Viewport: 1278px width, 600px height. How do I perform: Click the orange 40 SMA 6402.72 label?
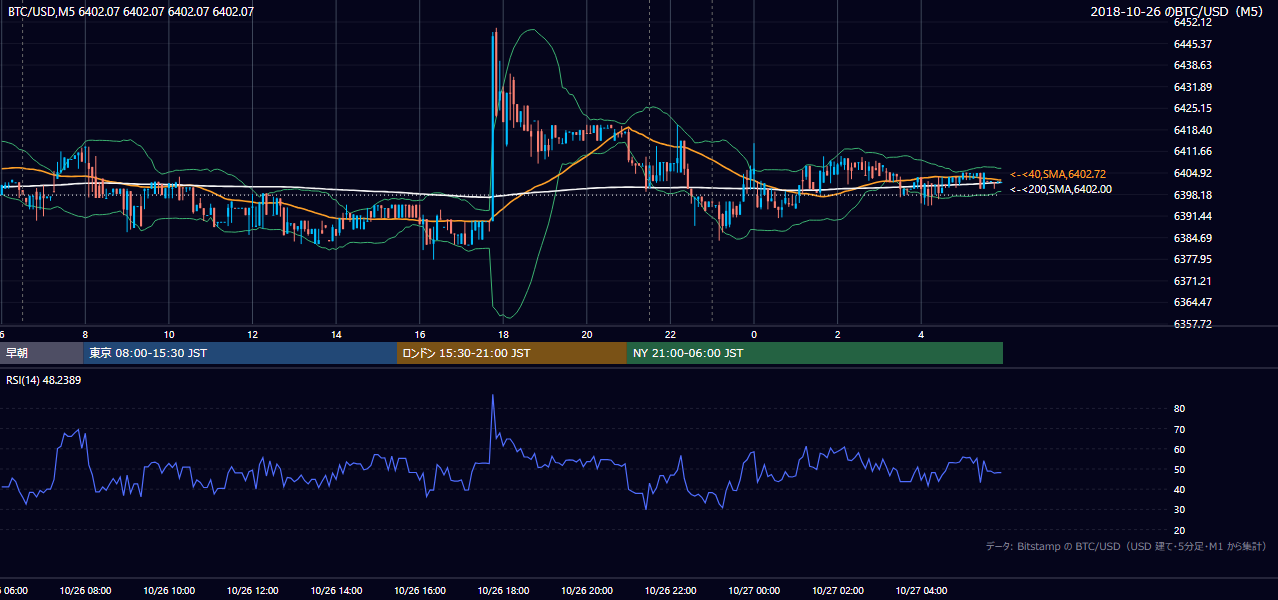click(1058, 174)
